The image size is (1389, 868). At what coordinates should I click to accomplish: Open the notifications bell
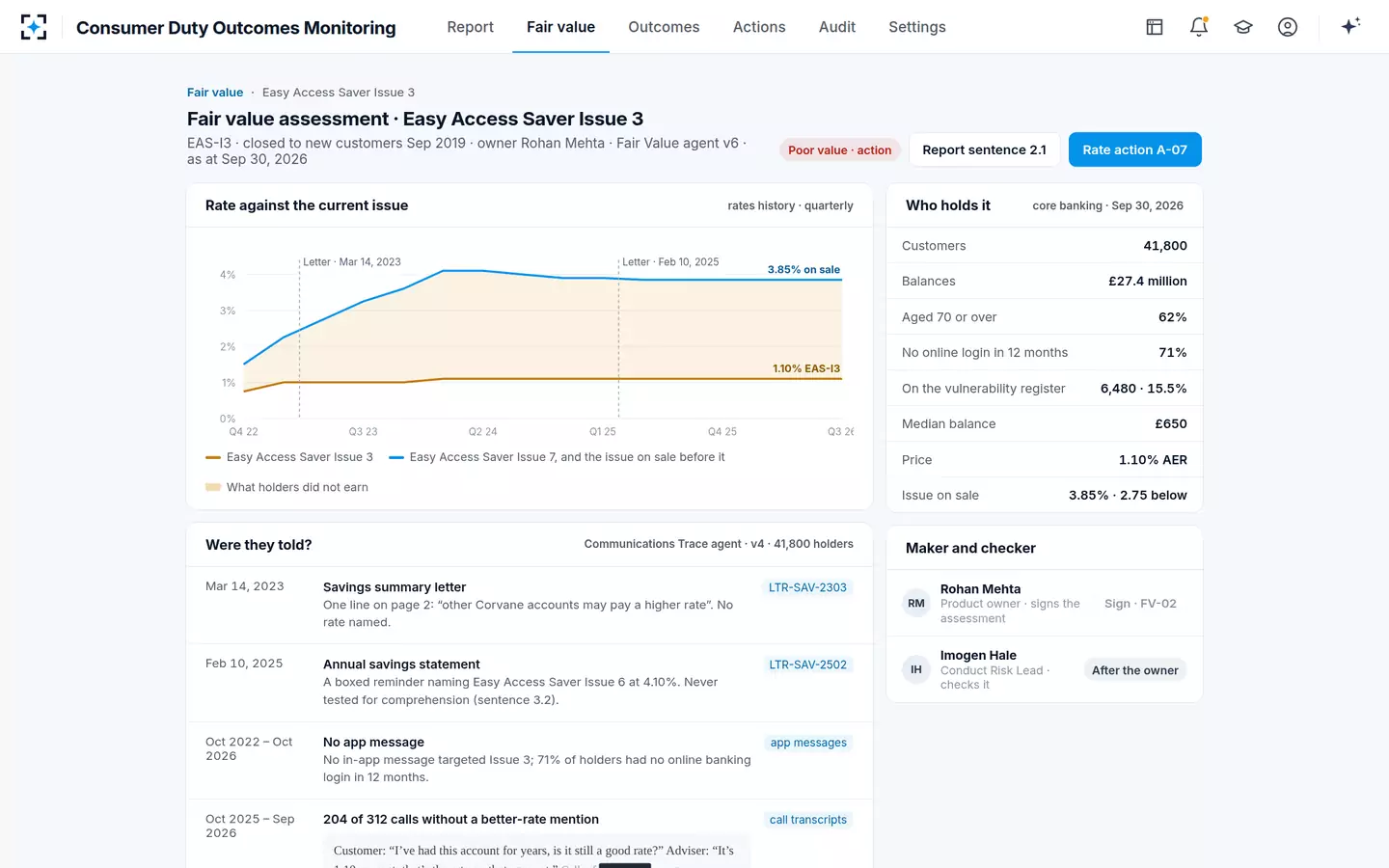click(1199, 27)
